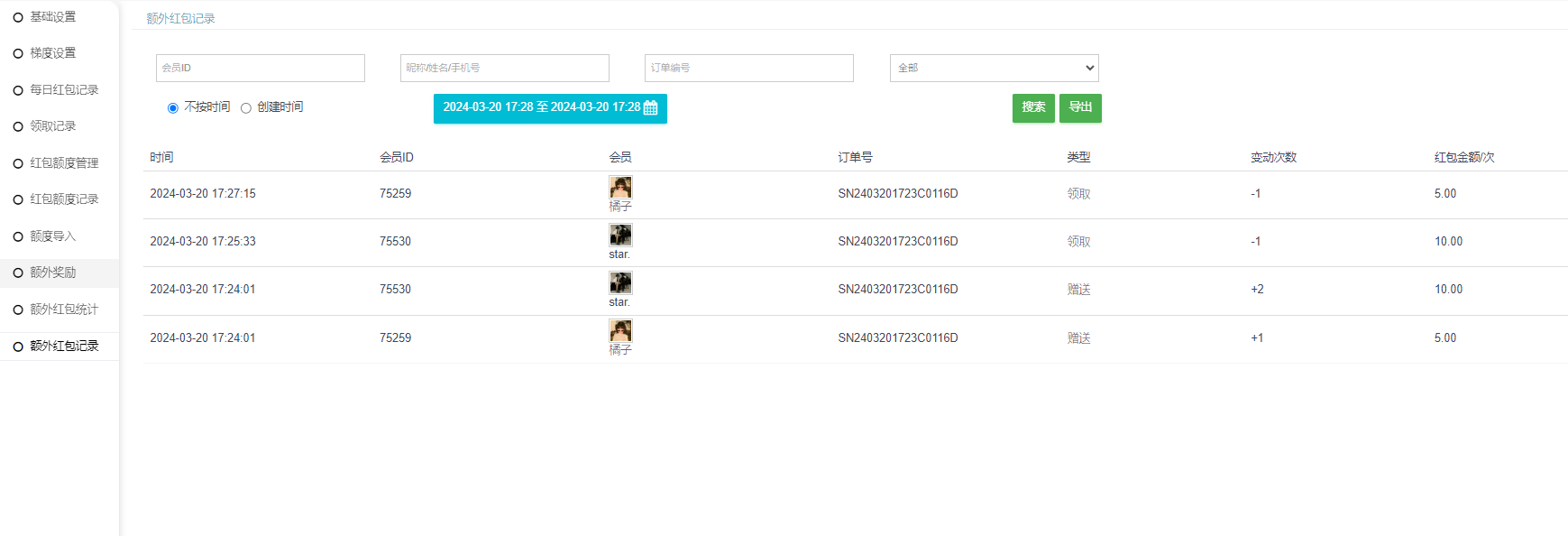Select 额外红包统计 in the sidebar
This screenshot has width=1568, height=536.
click(64, 310)
